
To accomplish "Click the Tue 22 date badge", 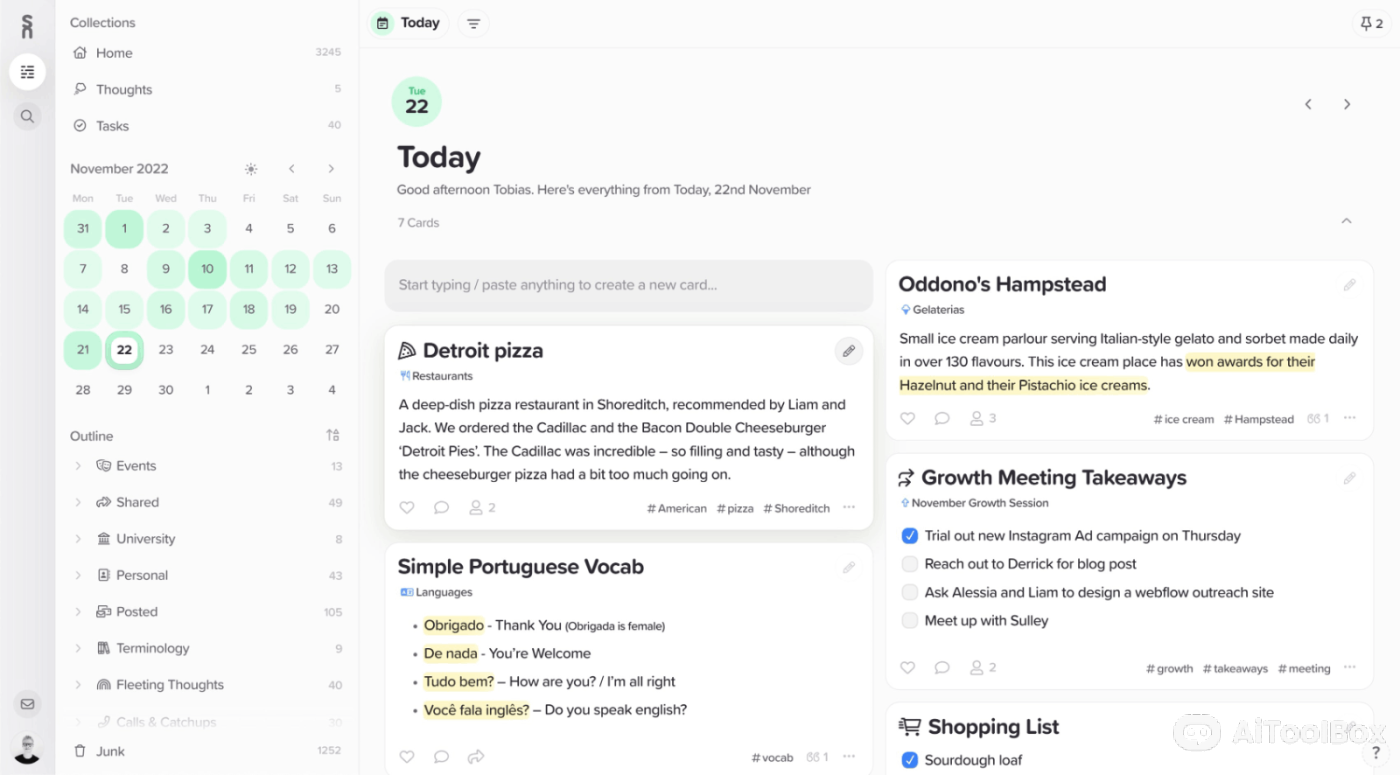I will tap(417, 102).
